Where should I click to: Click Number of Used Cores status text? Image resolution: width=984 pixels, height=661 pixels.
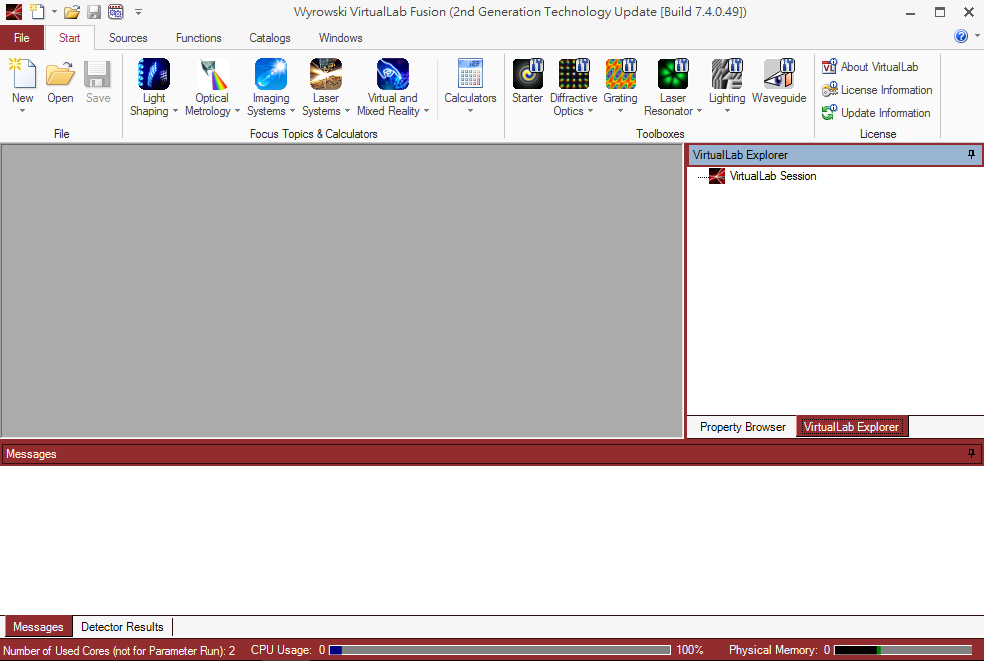click(119, 650)
